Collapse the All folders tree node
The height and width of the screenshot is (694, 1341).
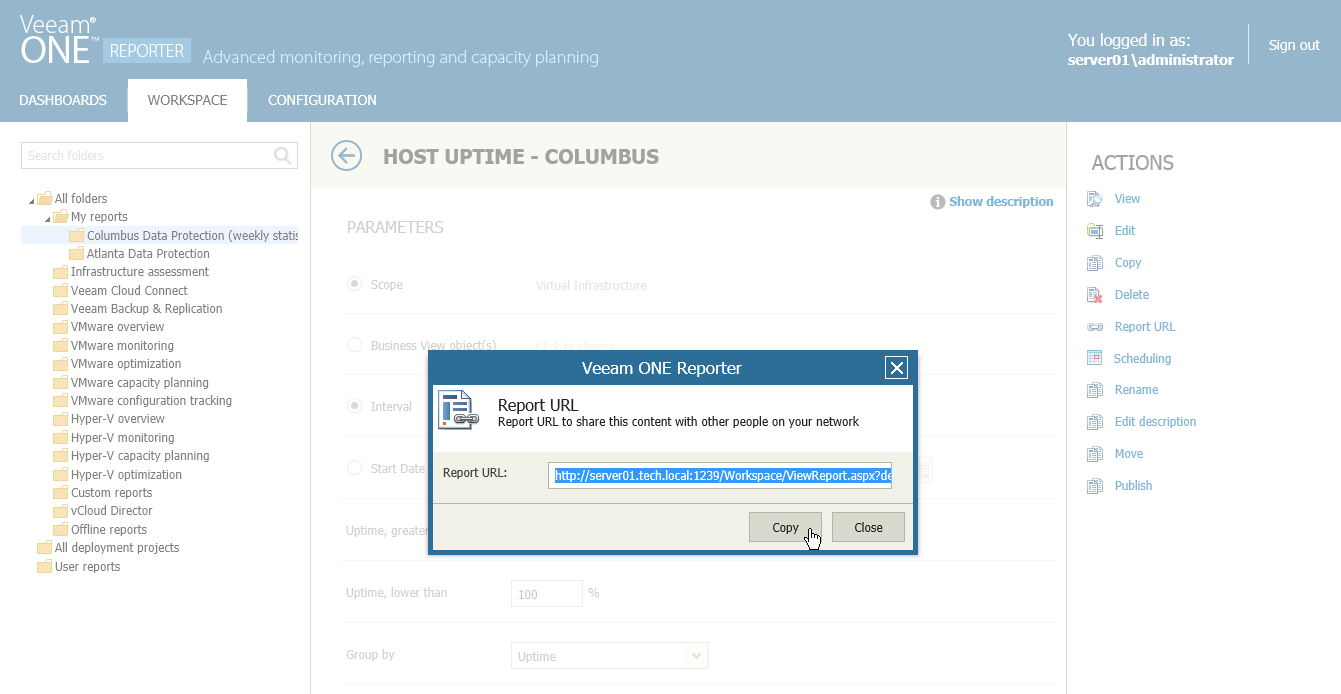32,200
